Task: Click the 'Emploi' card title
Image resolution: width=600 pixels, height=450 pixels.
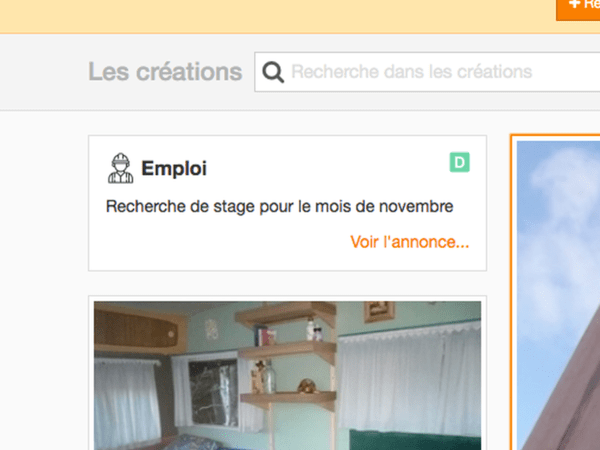Action: point(174,168)
